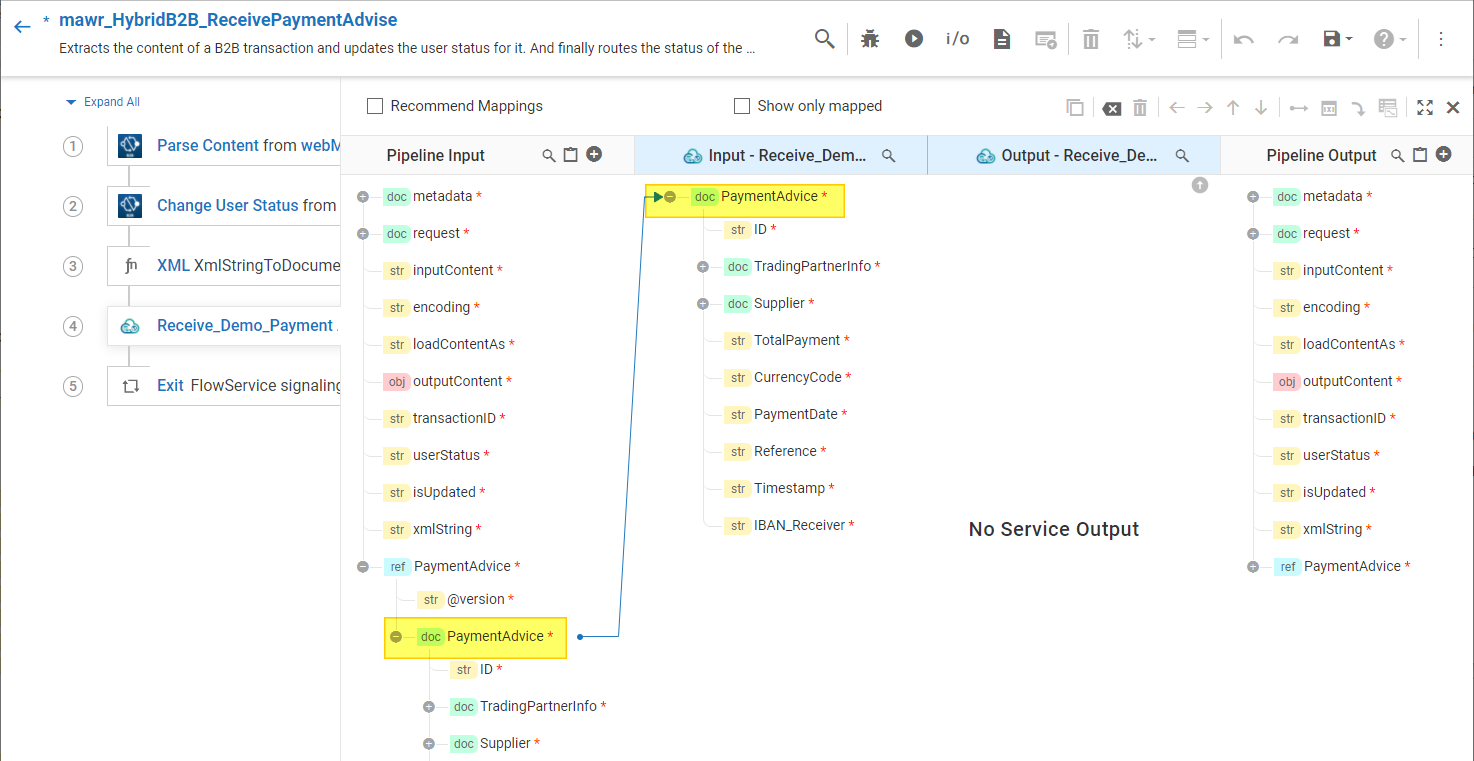Clear the mapping with the X-badge icon
Screen dimensions: 1474x761
click(x=1112, y=107)
